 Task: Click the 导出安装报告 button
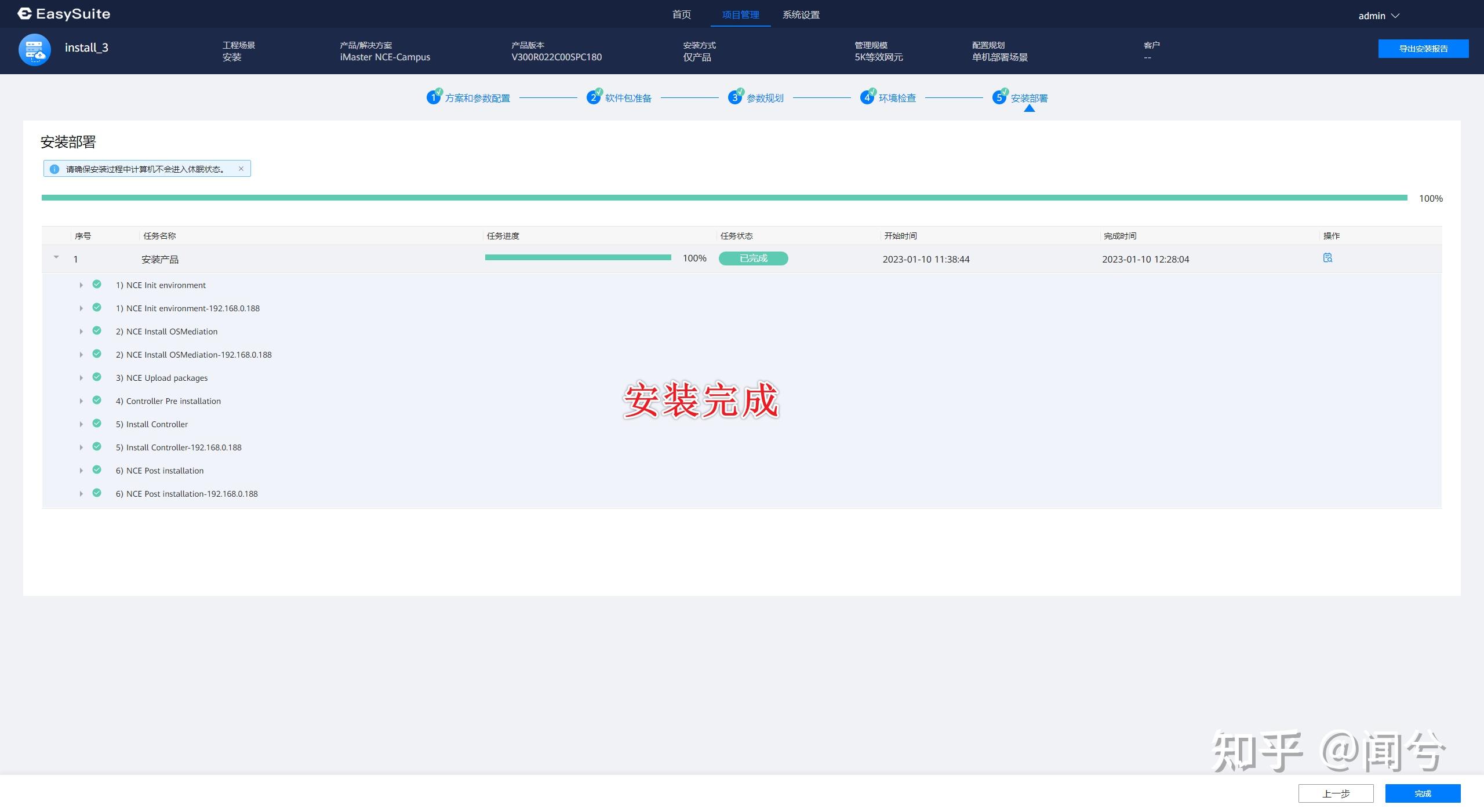point(1423,48)
